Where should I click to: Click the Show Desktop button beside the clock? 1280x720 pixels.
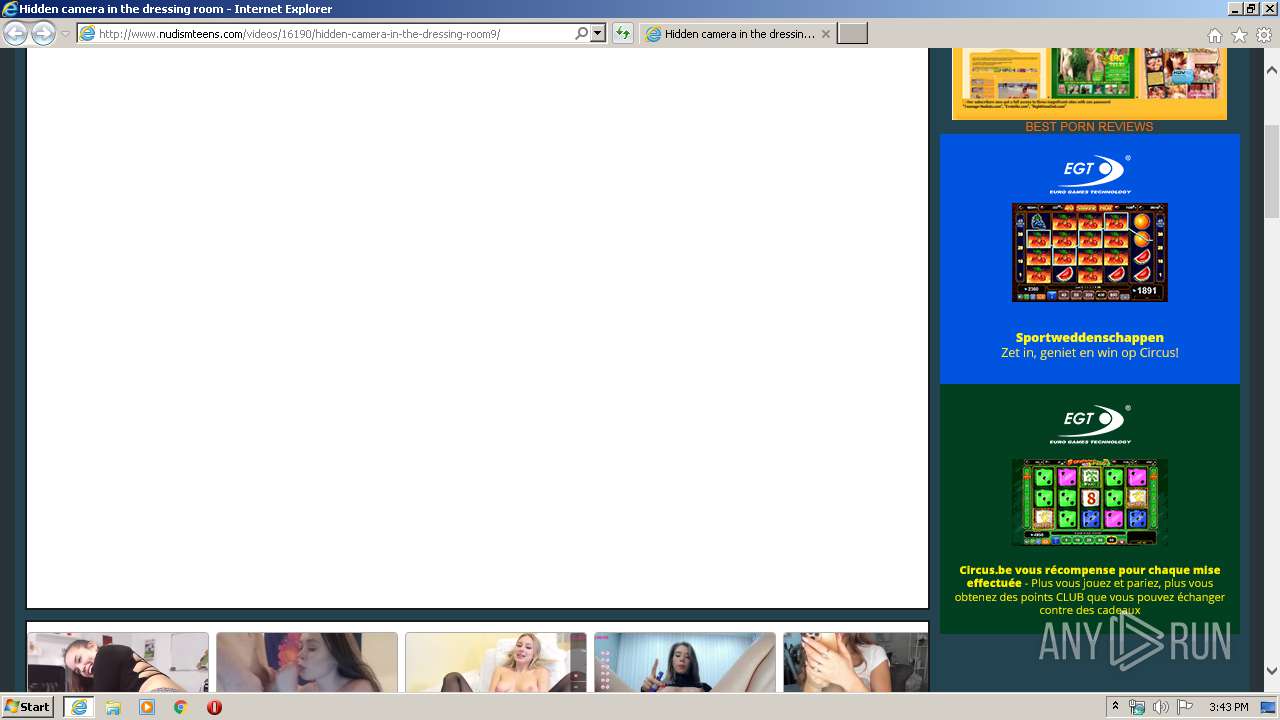[x=1269, y=707]
